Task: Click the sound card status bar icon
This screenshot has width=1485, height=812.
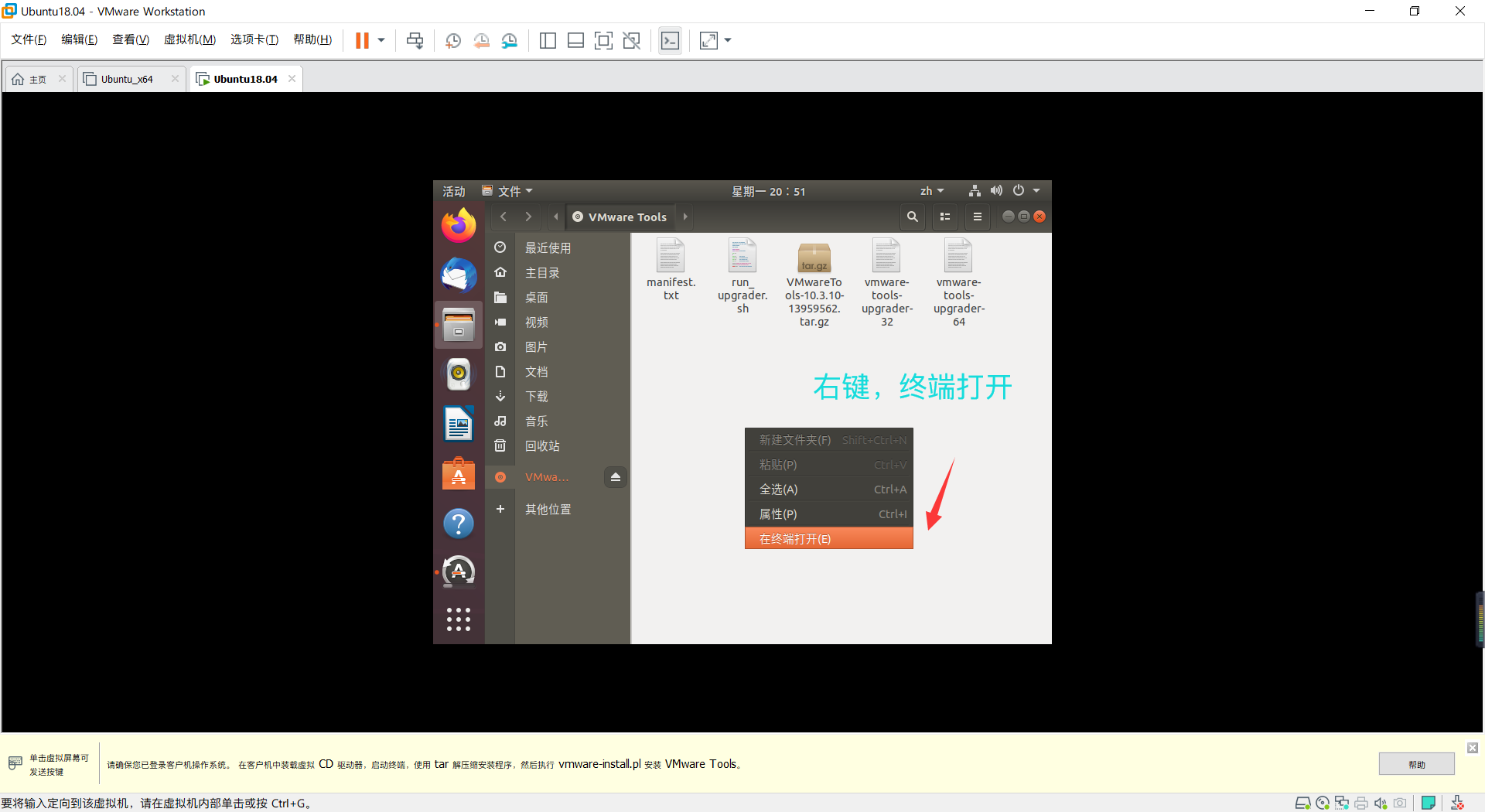Action: tap(1381, 803)
